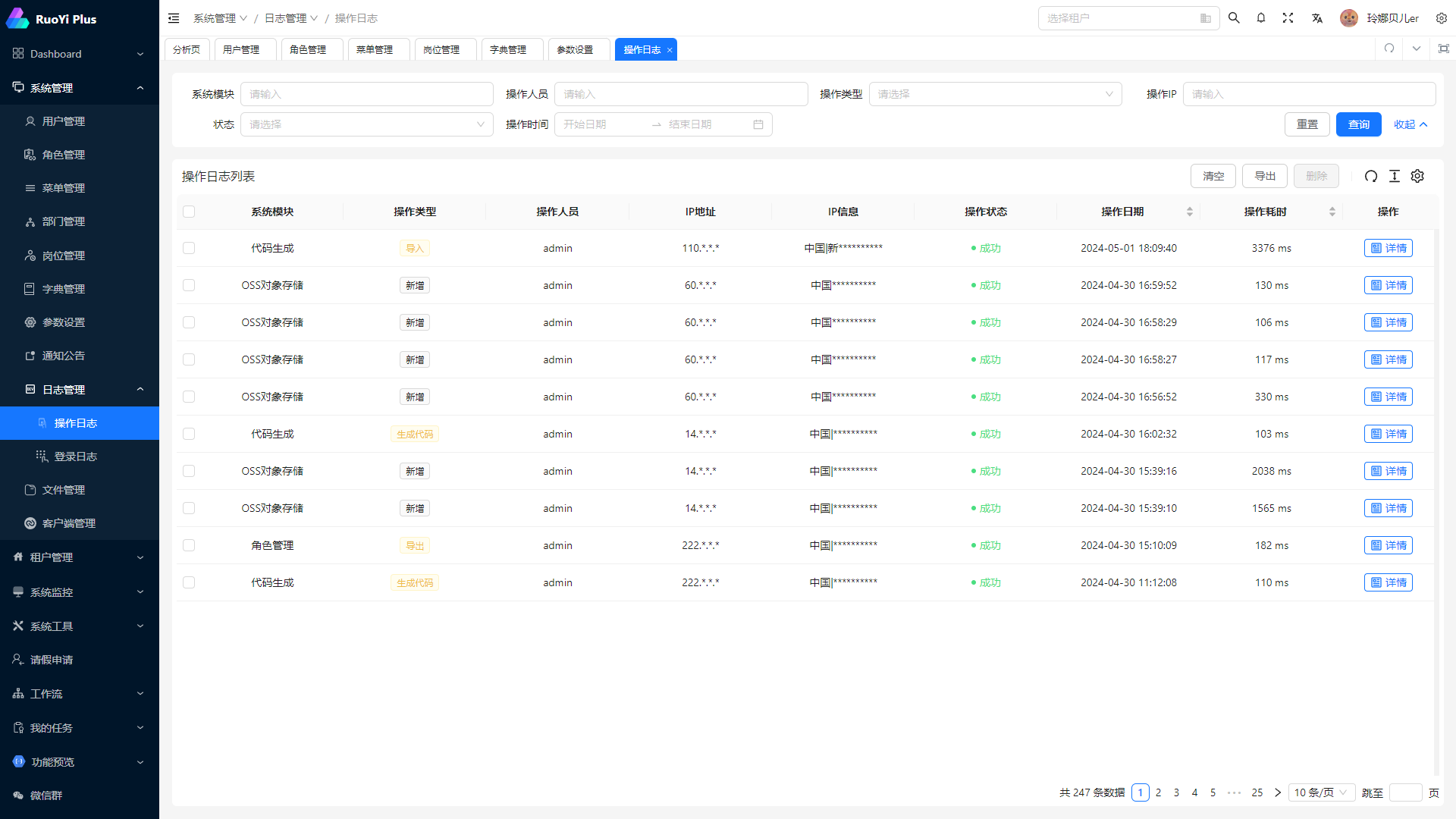Open 菜单管理 in sidebar

(80, 188)
